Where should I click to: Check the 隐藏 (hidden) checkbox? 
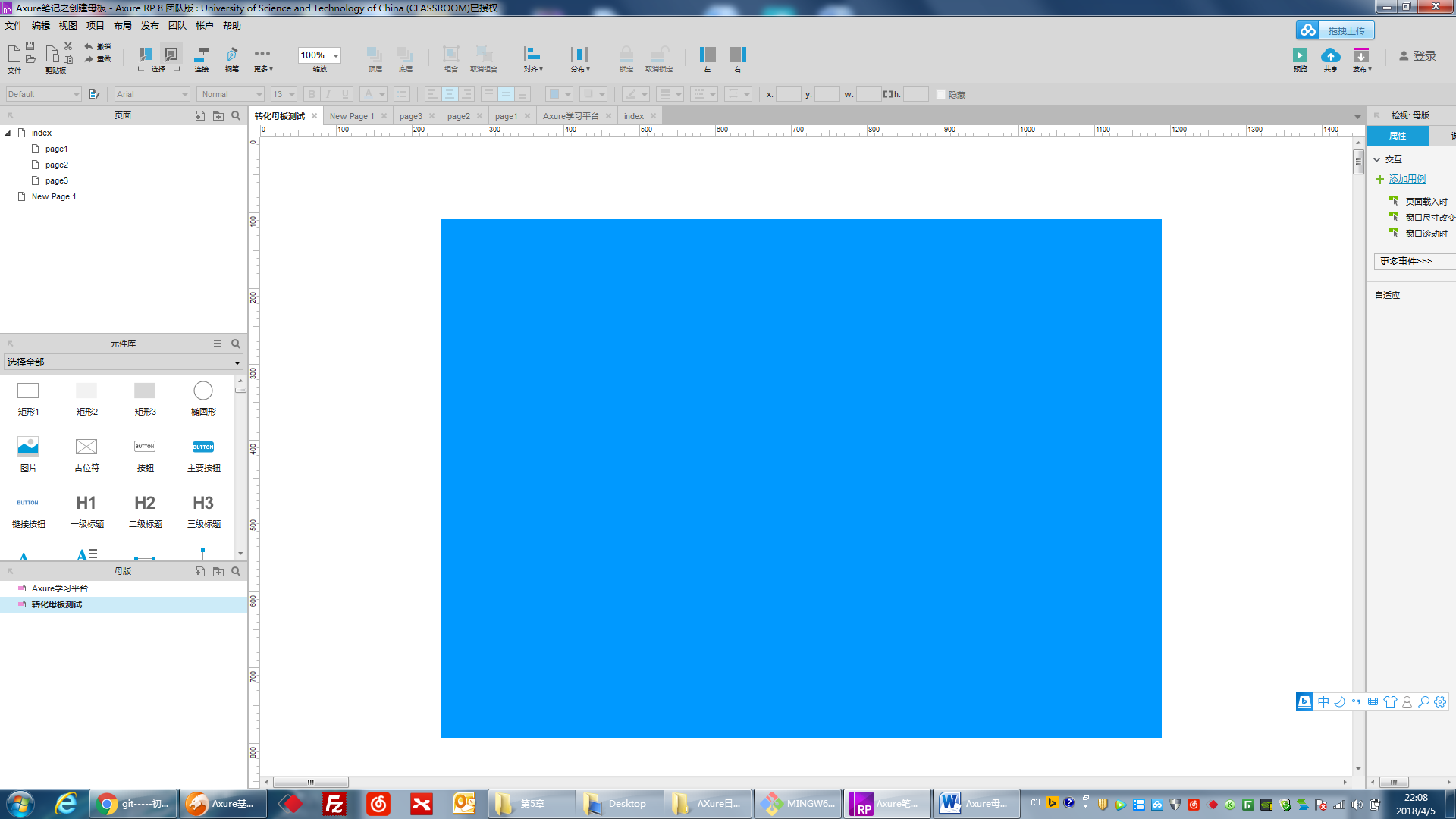[940, 95]
